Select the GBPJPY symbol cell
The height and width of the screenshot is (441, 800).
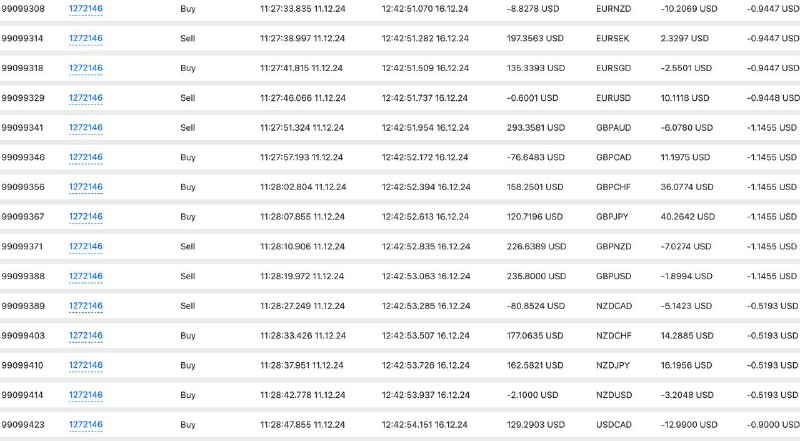click(x=612, y=216)
